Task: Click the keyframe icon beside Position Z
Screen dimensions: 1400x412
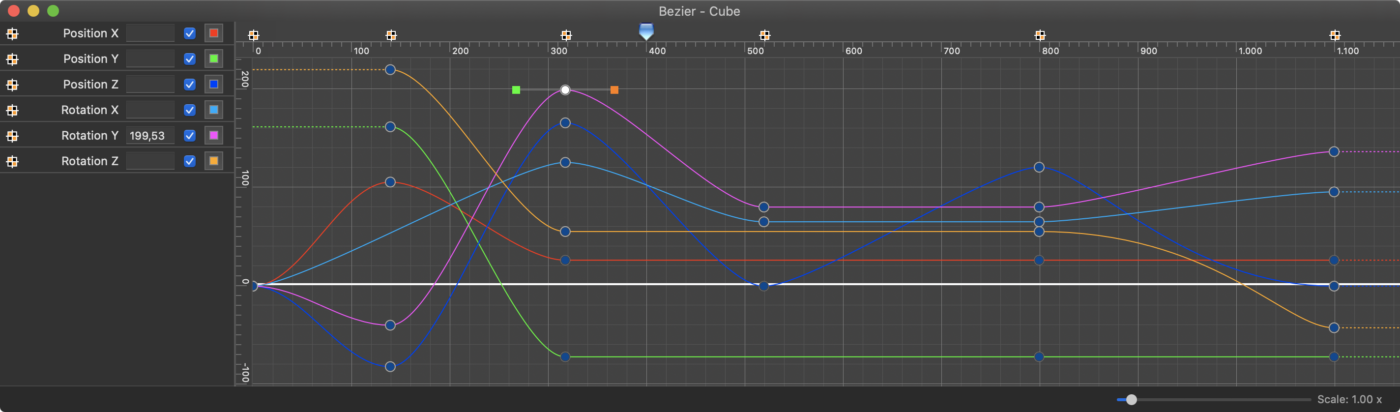Action: [12, 84]
